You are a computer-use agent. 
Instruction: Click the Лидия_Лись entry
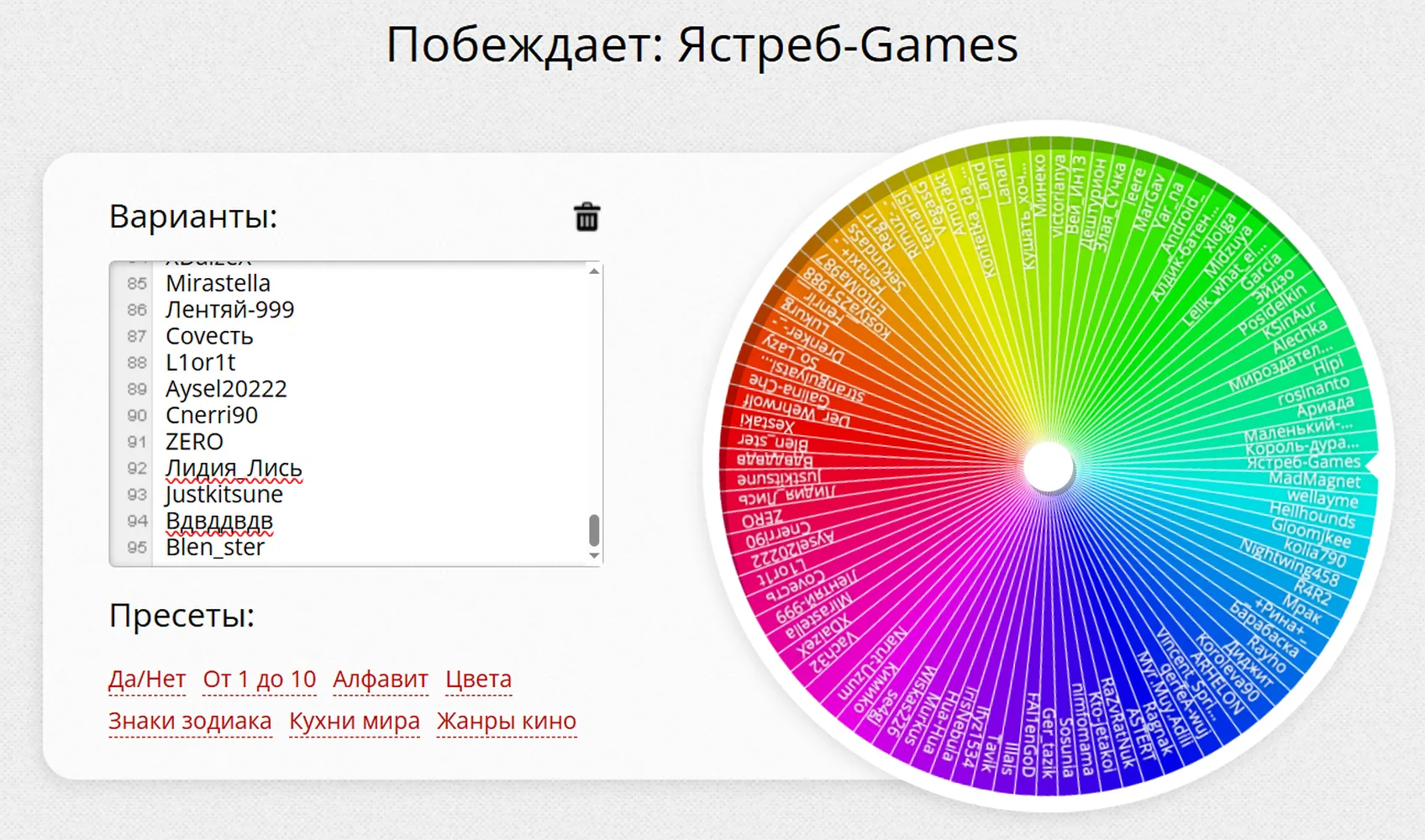coord(234,468)
